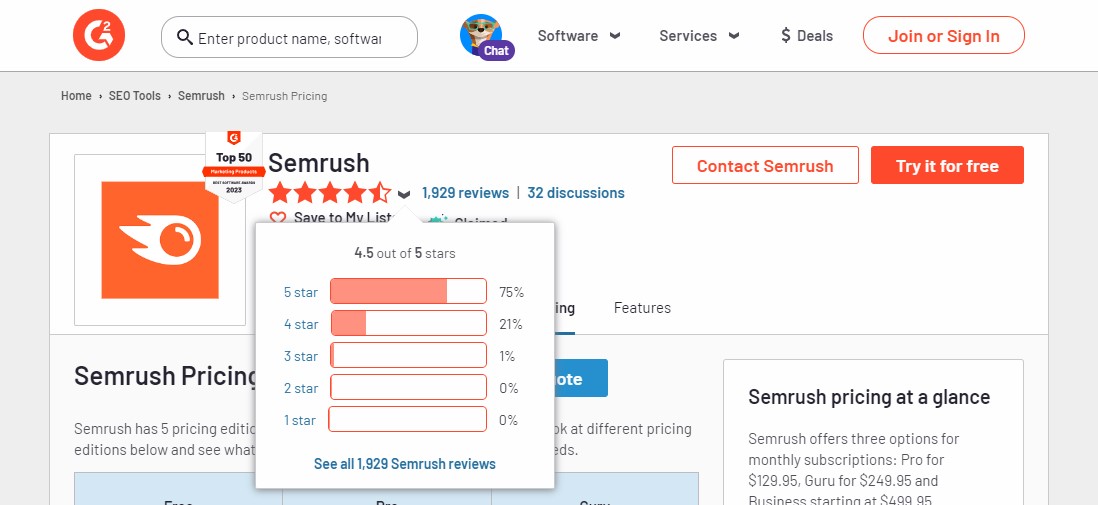
Task: Click the 5 star rating bar
Action: click(408, 291)
